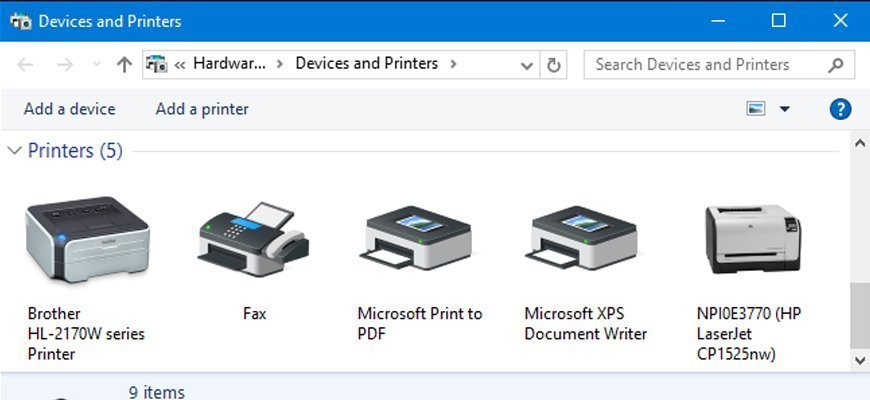Click Add a device
Screen dimensions: 870x400
click(69, 109)
